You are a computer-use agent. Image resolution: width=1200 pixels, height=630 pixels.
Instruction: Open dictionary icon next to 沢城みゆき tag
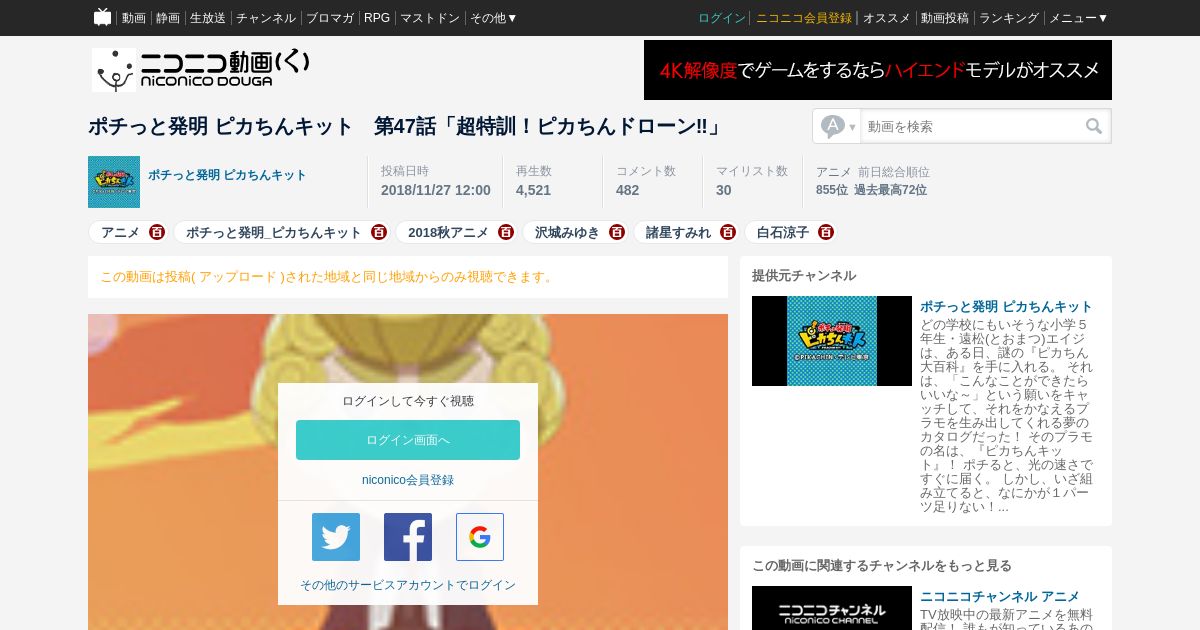[617, 232]
